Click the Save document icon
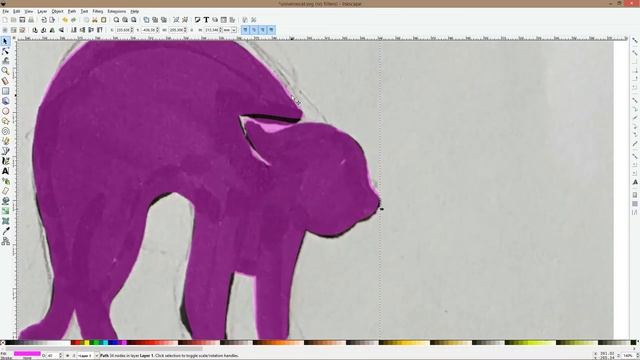This screenshot has height=360, width=640. coord(22,20)
